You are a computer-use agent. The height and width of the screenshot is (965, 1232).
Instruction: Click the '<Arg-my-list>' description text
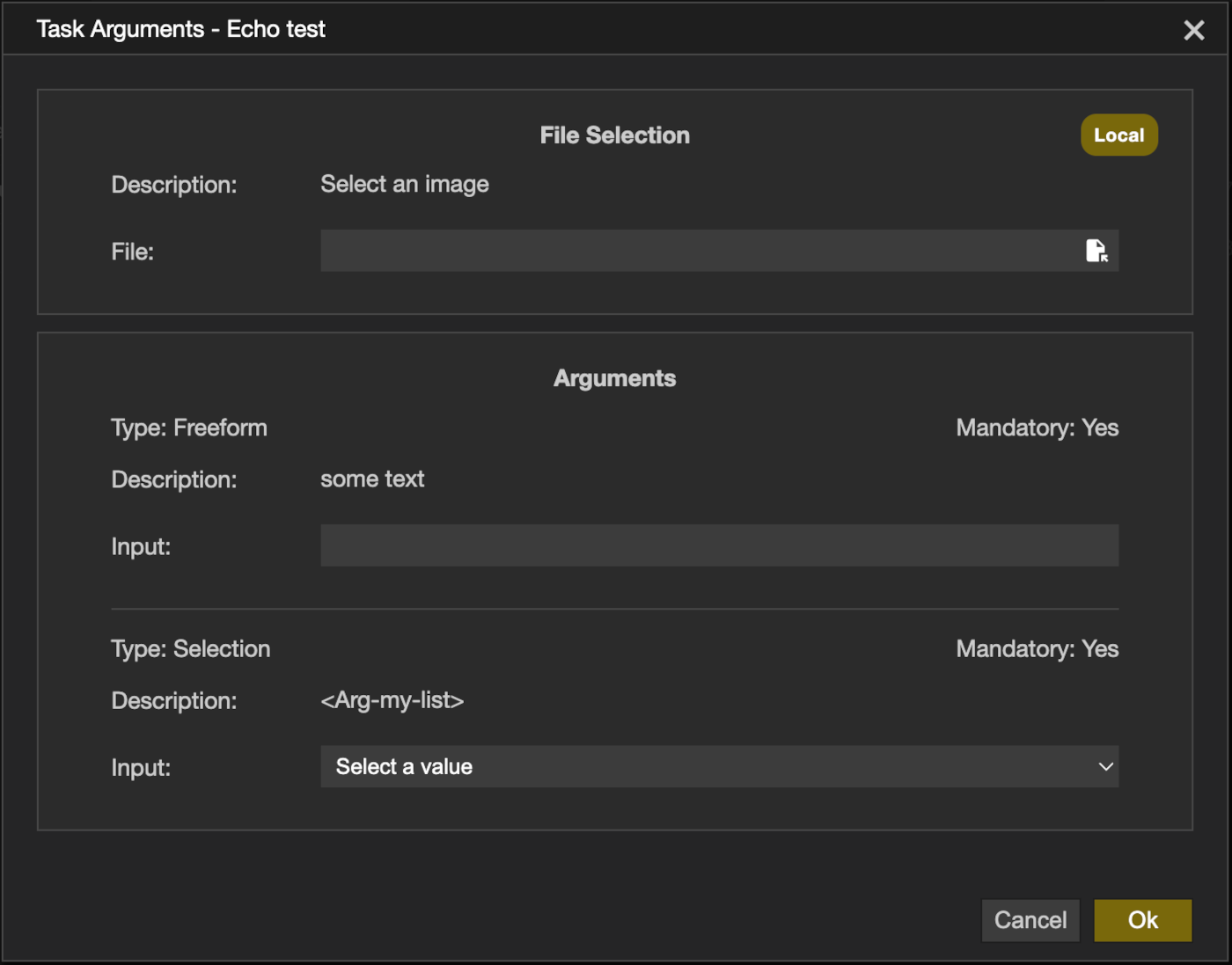[392, 700]
